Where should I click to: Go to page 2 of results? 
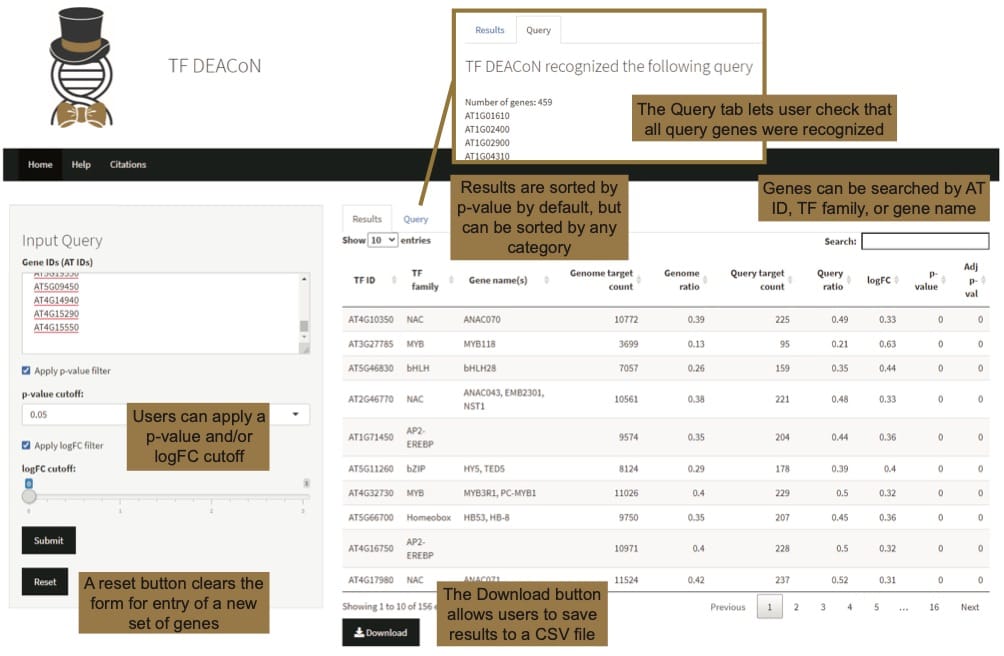tap(796, 607)
